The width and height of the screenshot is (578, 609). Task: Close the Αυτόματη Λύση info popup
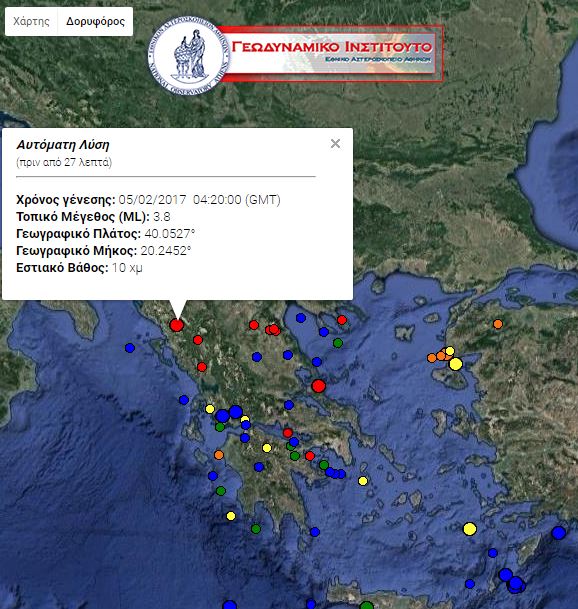coord(335,144)
